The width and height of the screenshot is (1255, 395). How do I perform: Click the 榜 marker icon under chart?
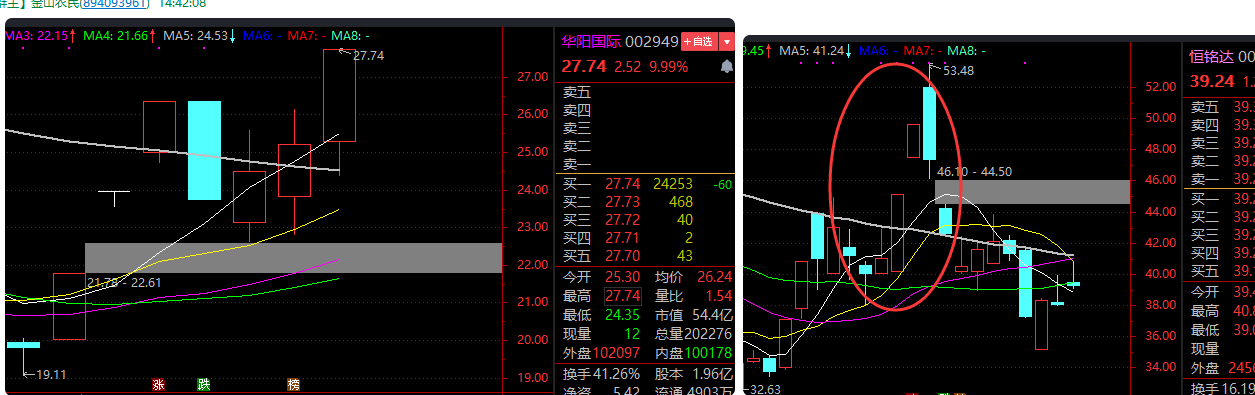(x=294, y=384)
